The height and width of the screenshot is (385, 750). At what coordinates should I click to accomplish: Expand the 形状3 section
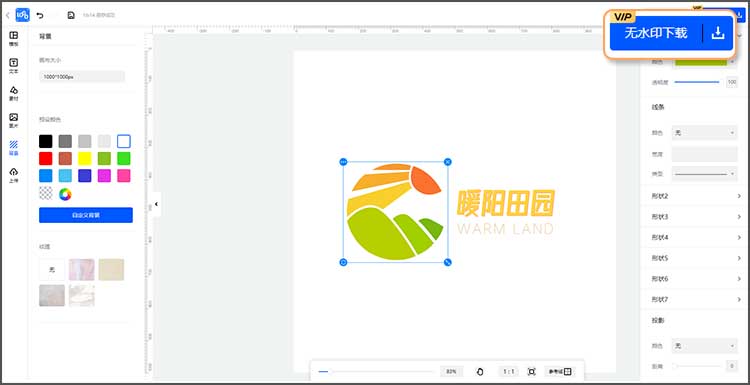point(695,217)
